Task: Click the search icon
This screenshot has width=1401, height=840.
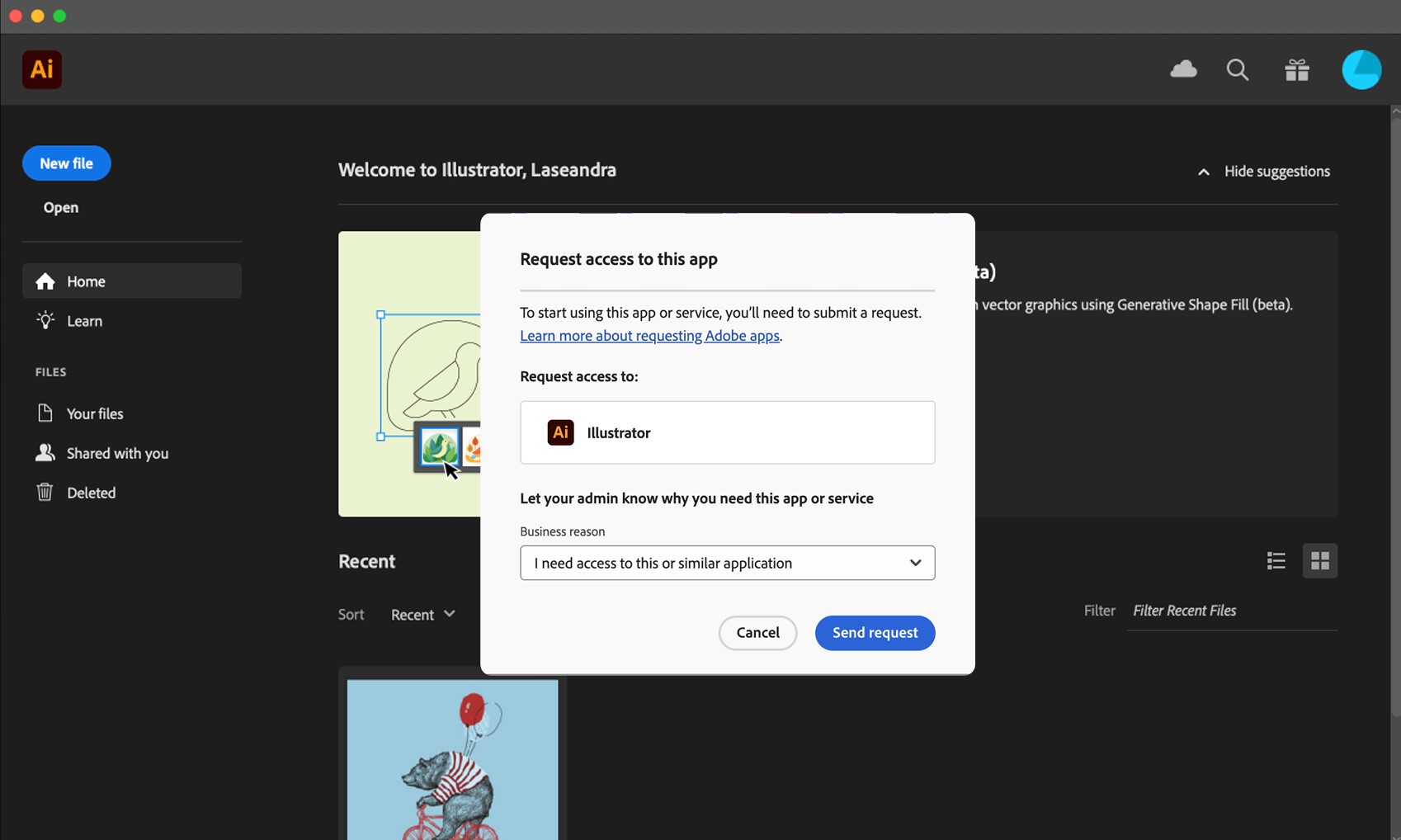Action: click(x=1238, y=69)
